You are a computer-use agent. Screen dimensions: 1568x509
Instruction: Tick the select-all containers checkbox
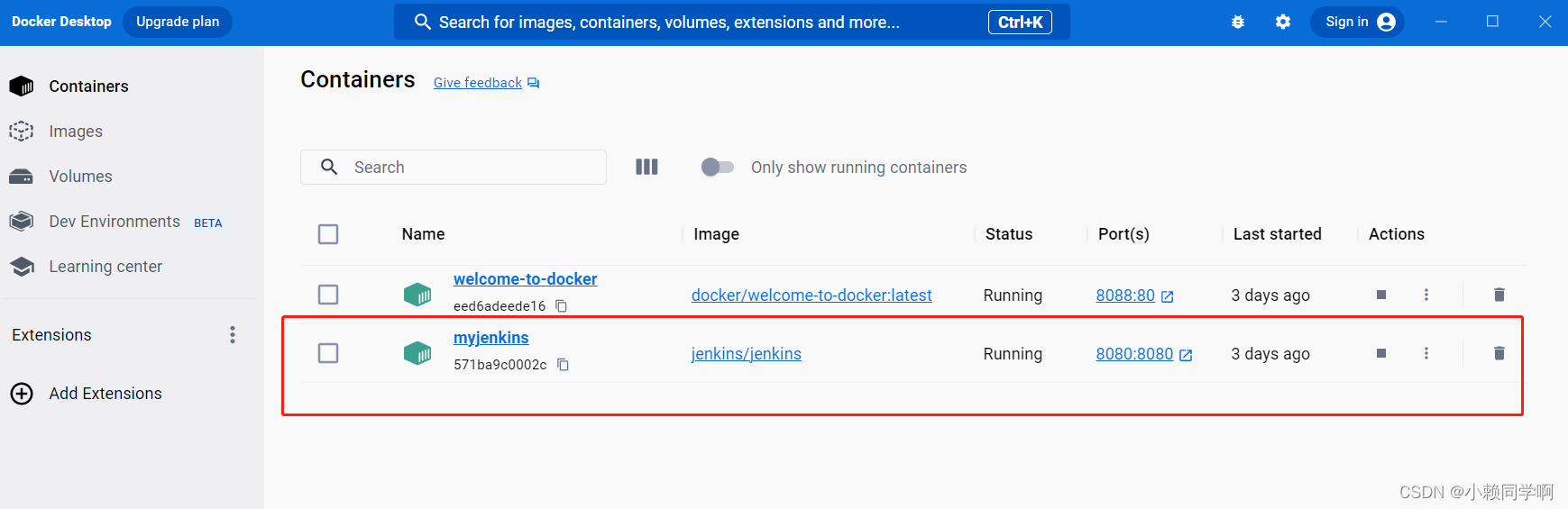coord(328,234)
